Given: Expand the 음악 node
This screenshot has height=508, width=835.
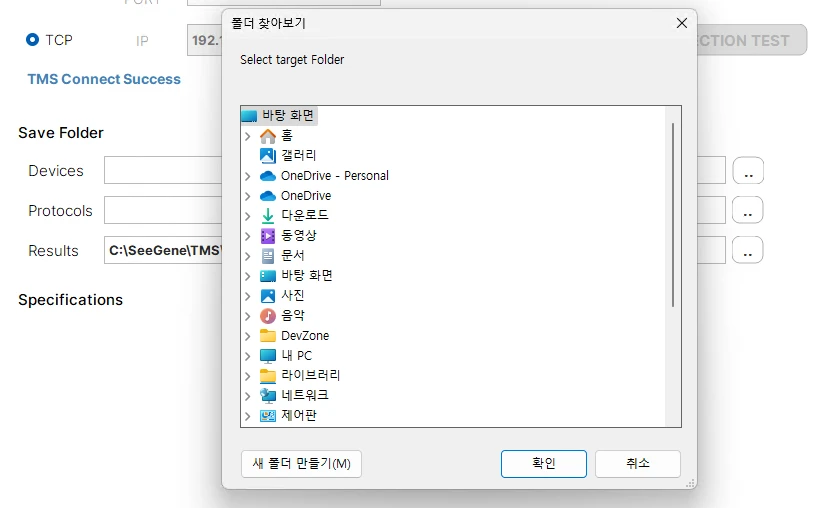Looking at the screenshot, I should [248, 316].
